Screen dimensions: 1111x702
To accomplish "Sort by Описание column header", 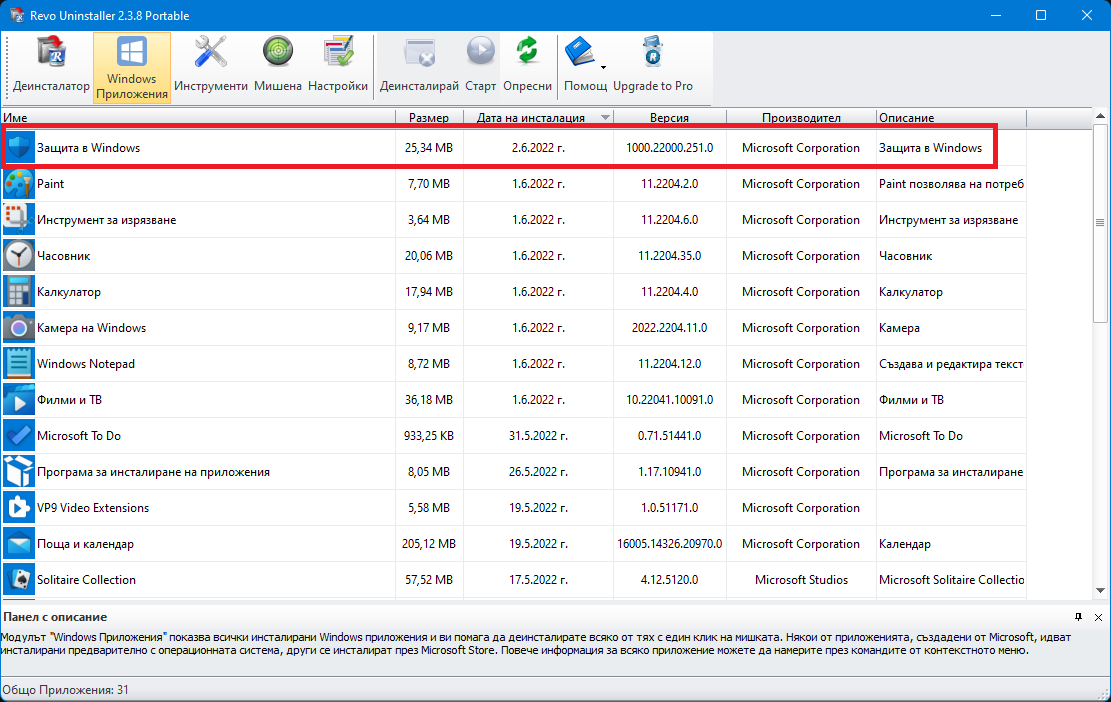I will pos(951,118).
